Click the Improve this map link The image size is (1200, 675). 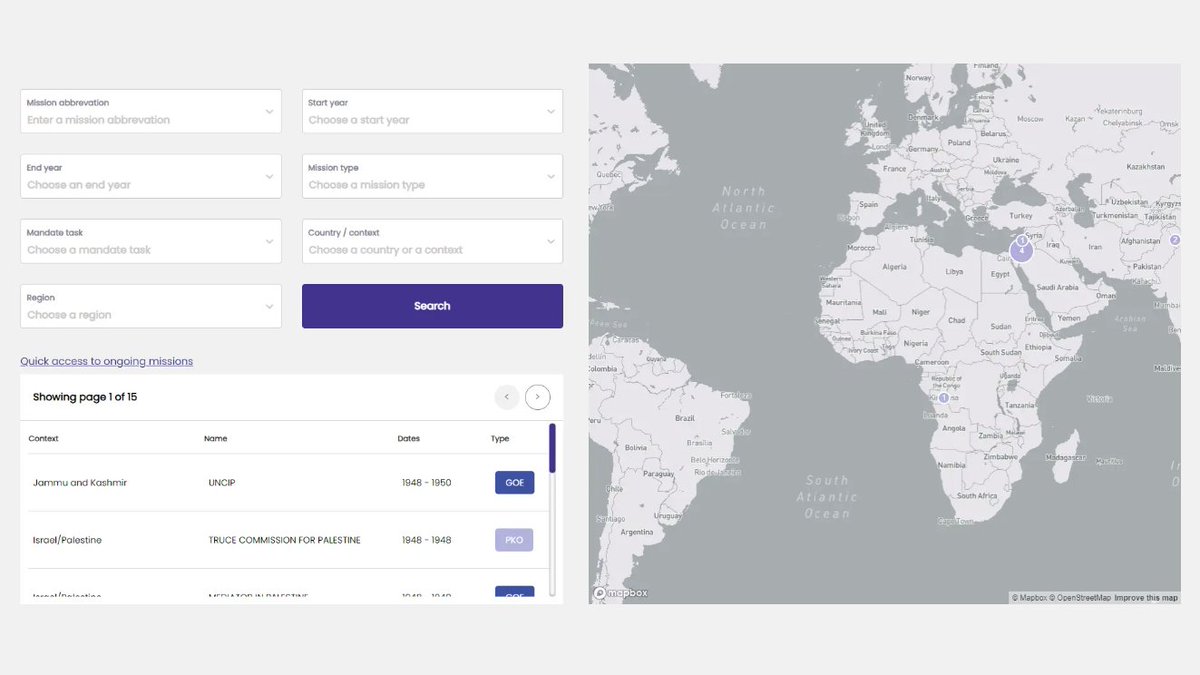coord(1146,598)
